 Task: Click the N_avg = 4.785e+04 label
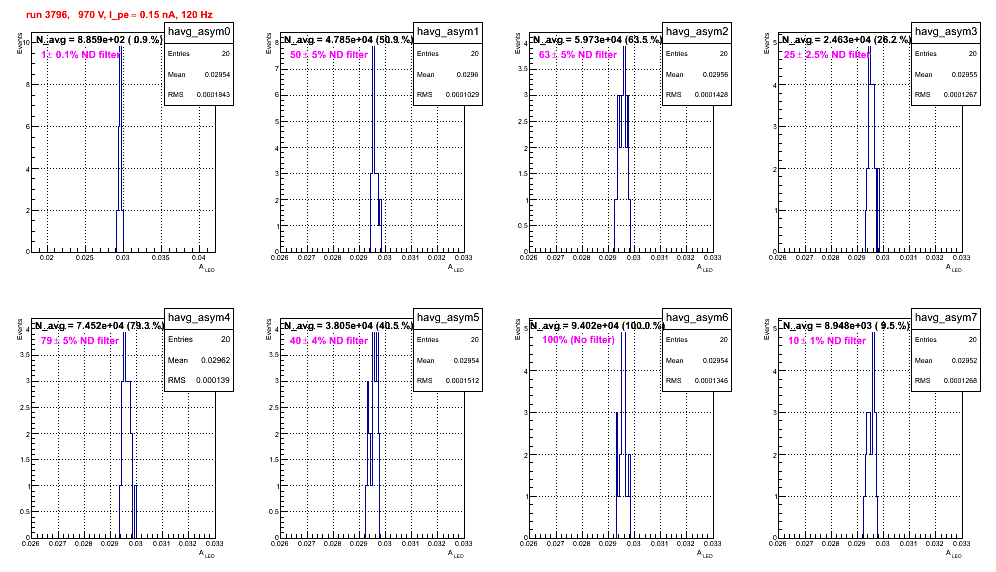347,39
